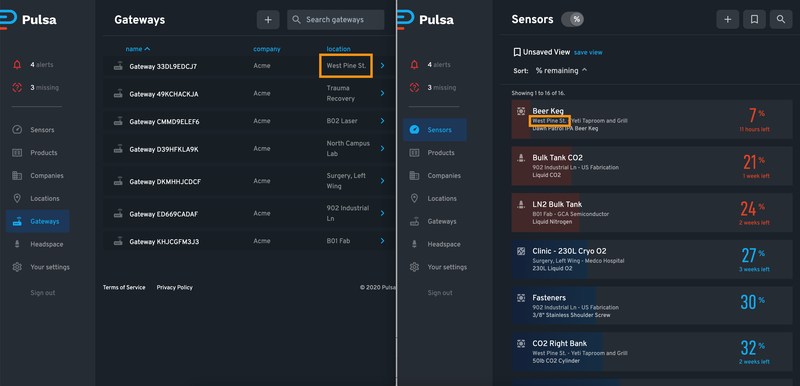Open Companies in Sensors window sidebar
Image resolution: width=800 pixels, height=386 pixels.
click(x=435, y=176)
